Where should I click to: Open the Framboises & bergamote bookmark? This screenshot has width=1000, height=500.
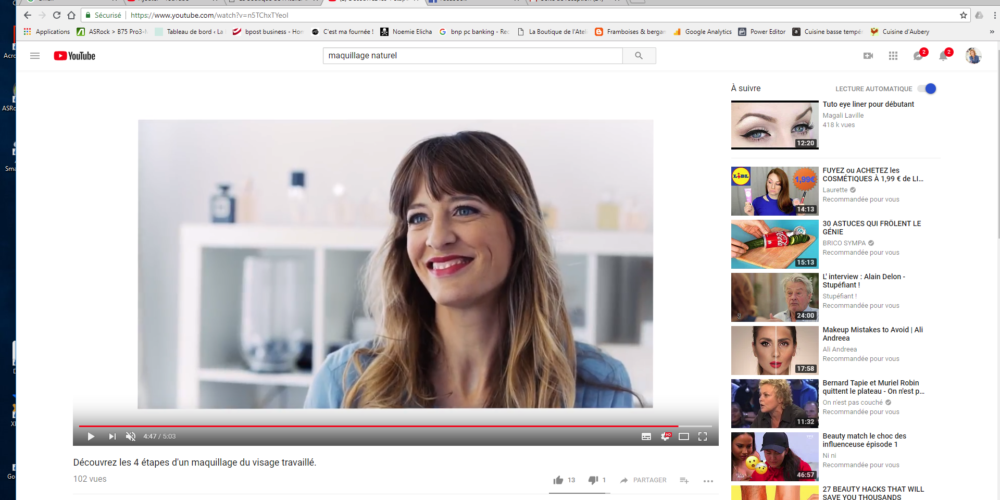(x=630, y=31)
